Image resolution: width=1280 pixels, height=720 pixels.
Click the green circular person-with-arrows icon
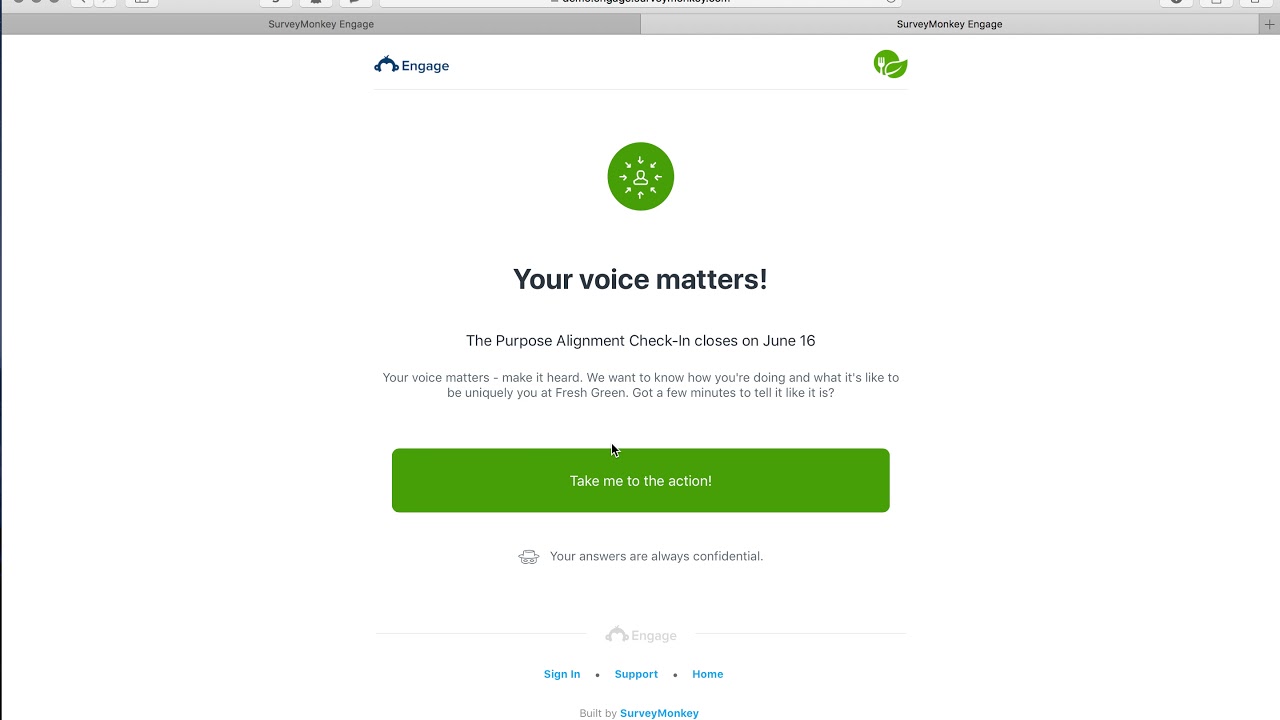tap(641, 177)
